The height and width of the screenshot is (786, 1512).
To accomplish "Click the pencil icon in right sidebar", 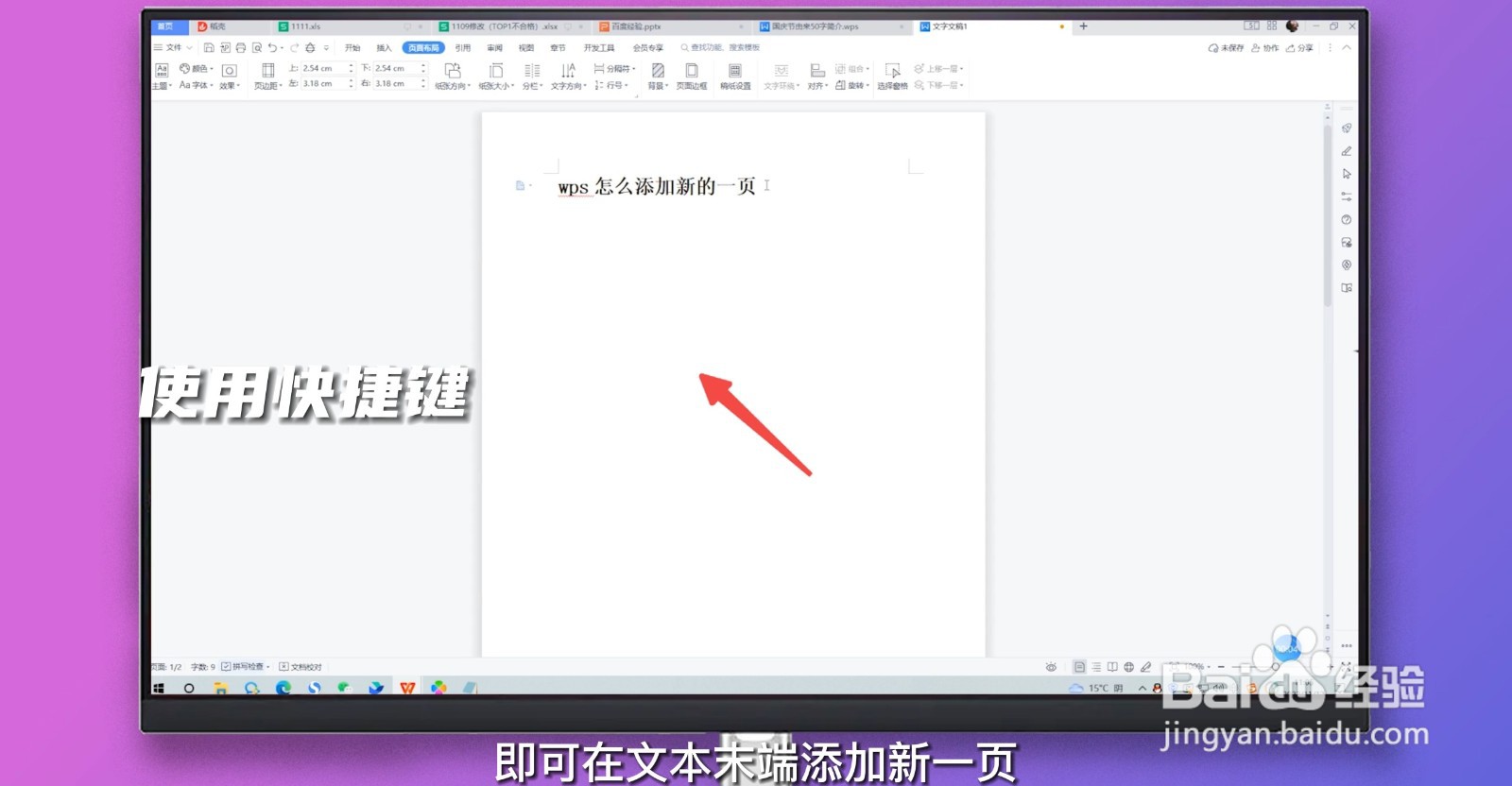I will 1347,151.
